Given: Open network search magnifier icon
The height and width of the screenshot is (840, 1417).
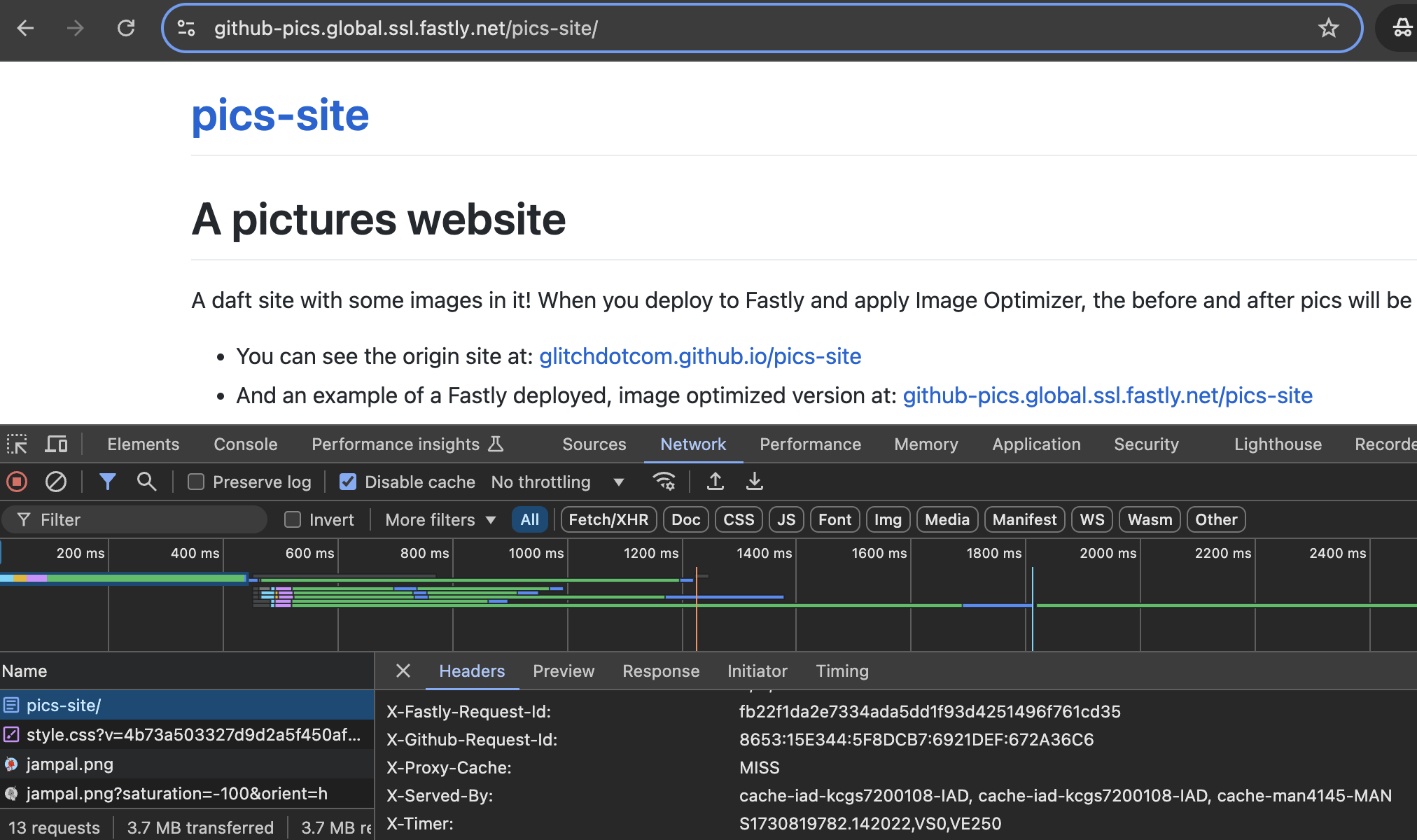Looking at the screenshot, I should click(x=146, y=482).
